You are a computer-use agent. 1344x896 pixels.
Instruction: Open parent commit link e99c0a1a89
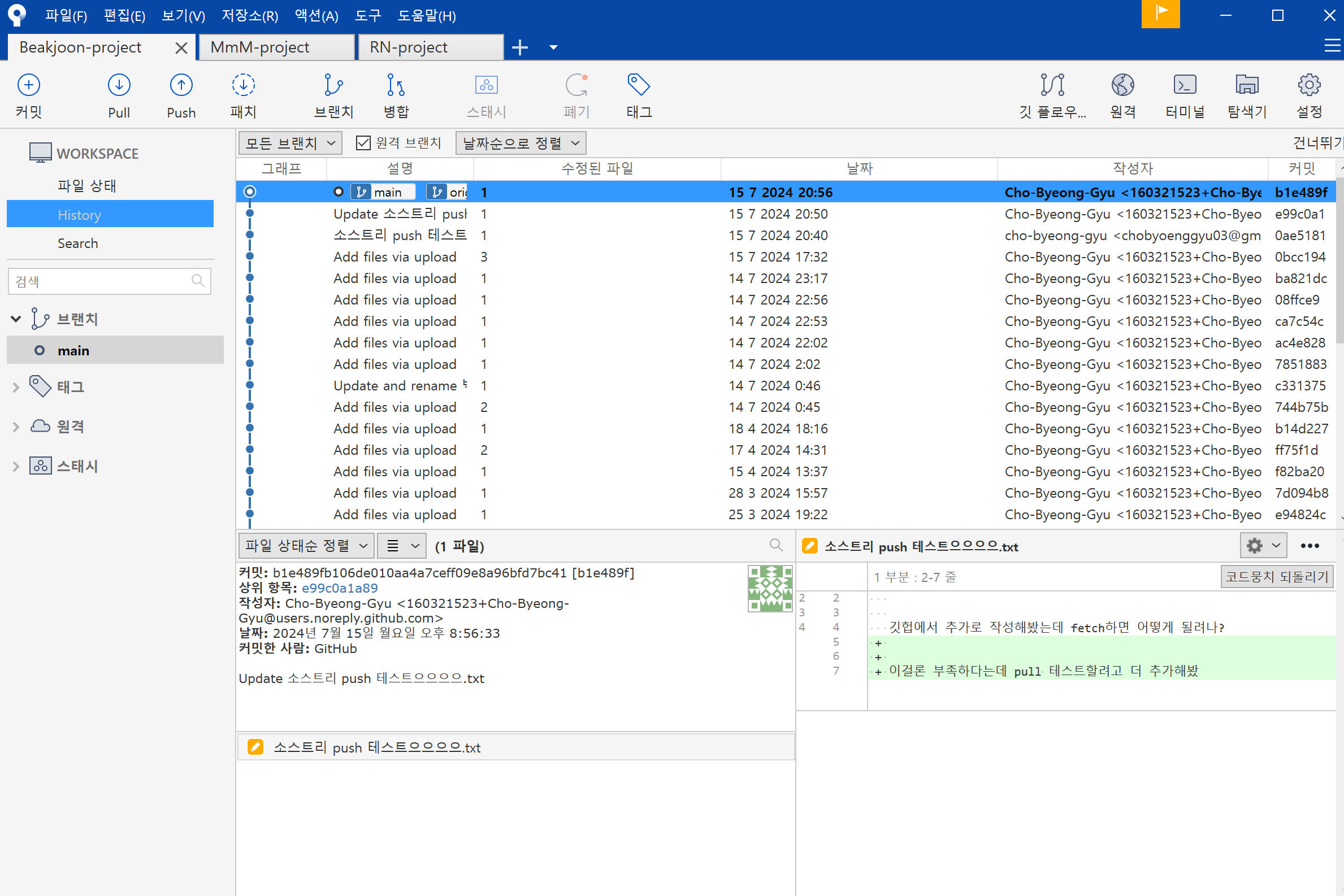(340, 588)
